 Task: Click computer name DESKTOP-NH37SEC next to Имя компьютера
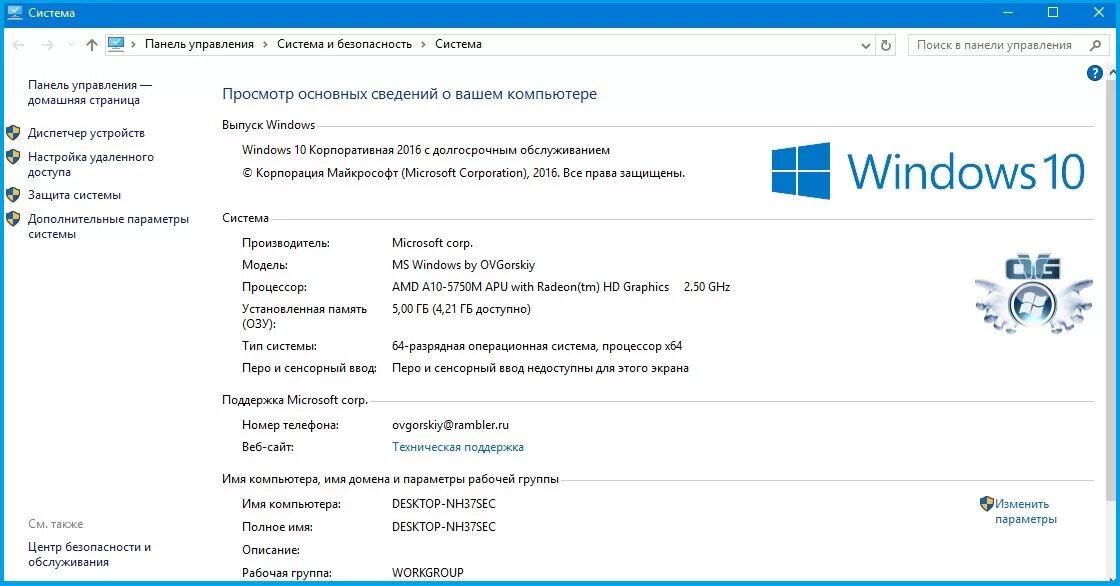444,504
